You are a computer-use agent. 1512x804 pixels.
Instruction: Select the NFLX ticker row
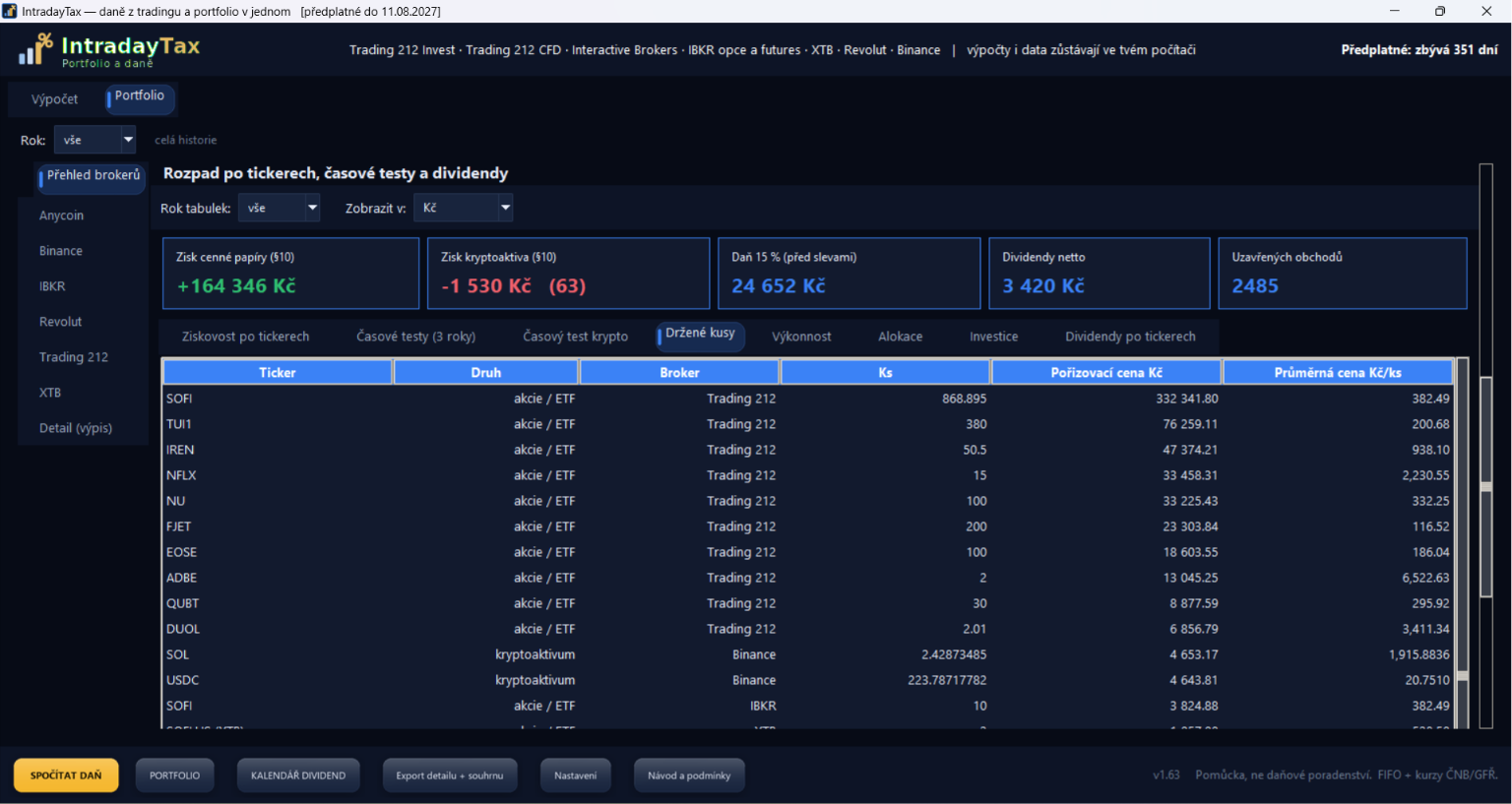(807, 475)
